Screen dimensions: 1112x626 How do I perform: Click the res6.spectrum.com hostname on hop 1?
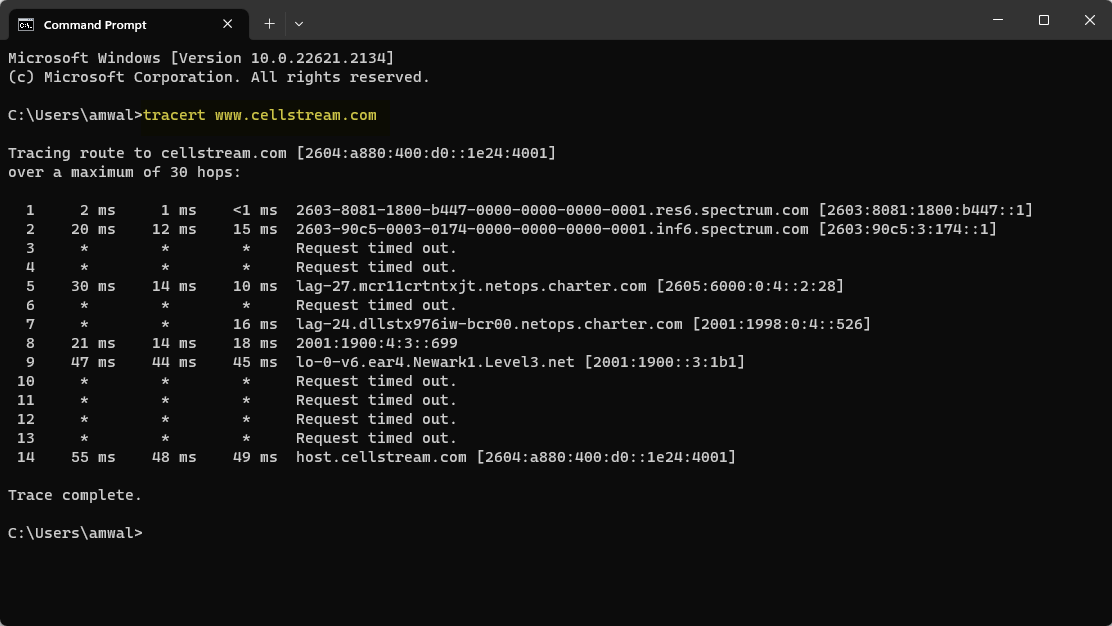coord(552,210)
